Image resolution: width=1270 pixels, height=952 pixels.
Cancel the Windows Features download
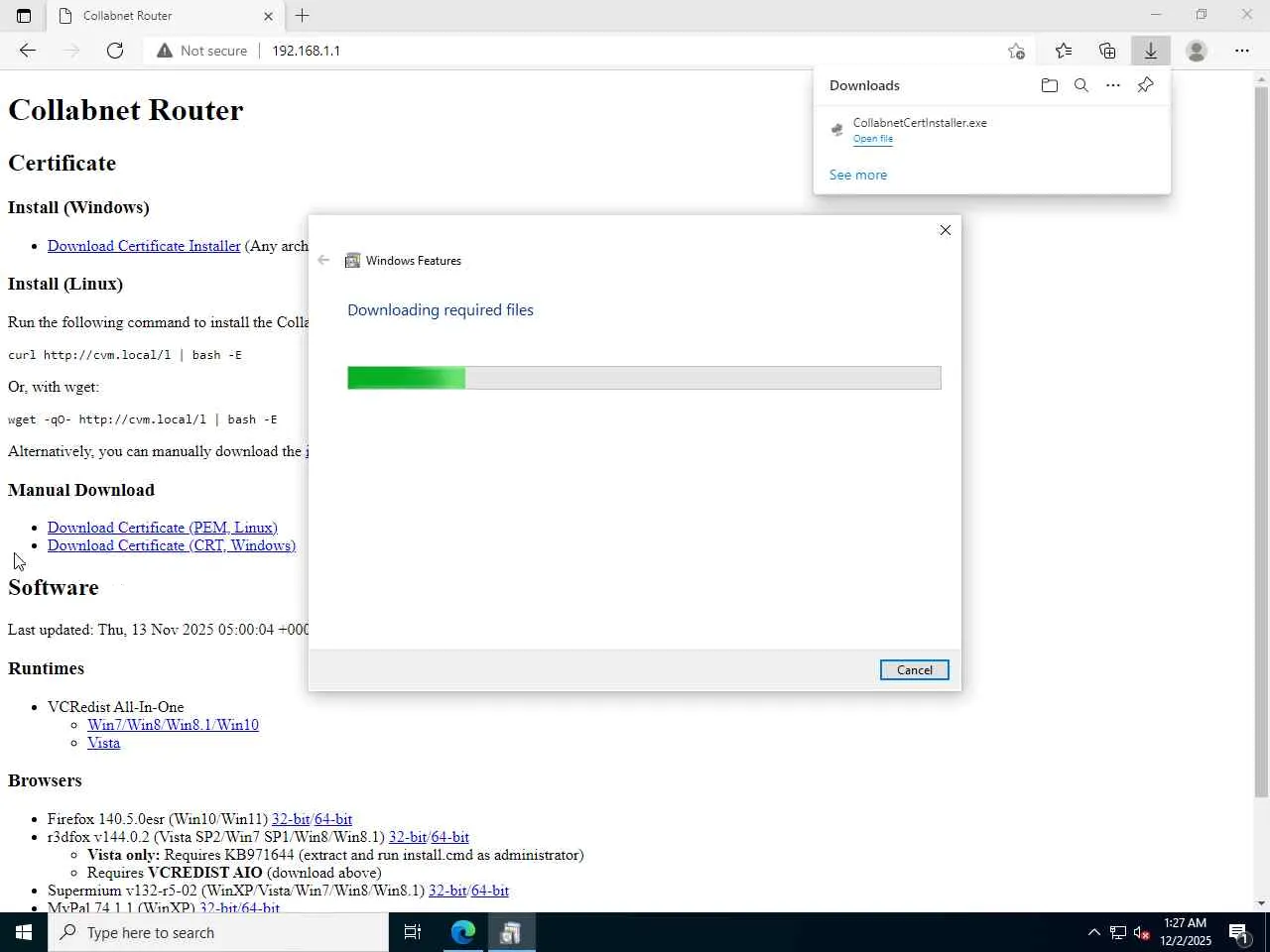pyautogui.click(x=914, y=670)
